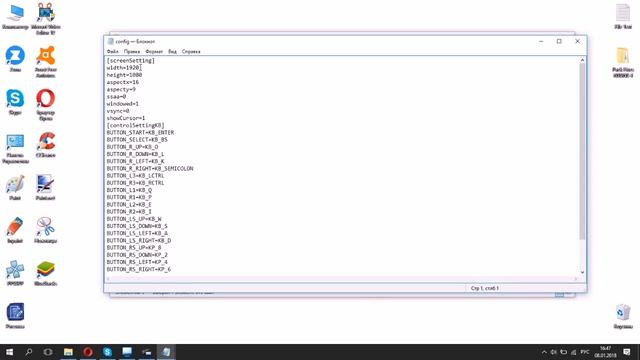The height and width of the screenshot is (360, 640).
Task: Open the Справка menu in Notepad
Action: (x=191, y=51)
